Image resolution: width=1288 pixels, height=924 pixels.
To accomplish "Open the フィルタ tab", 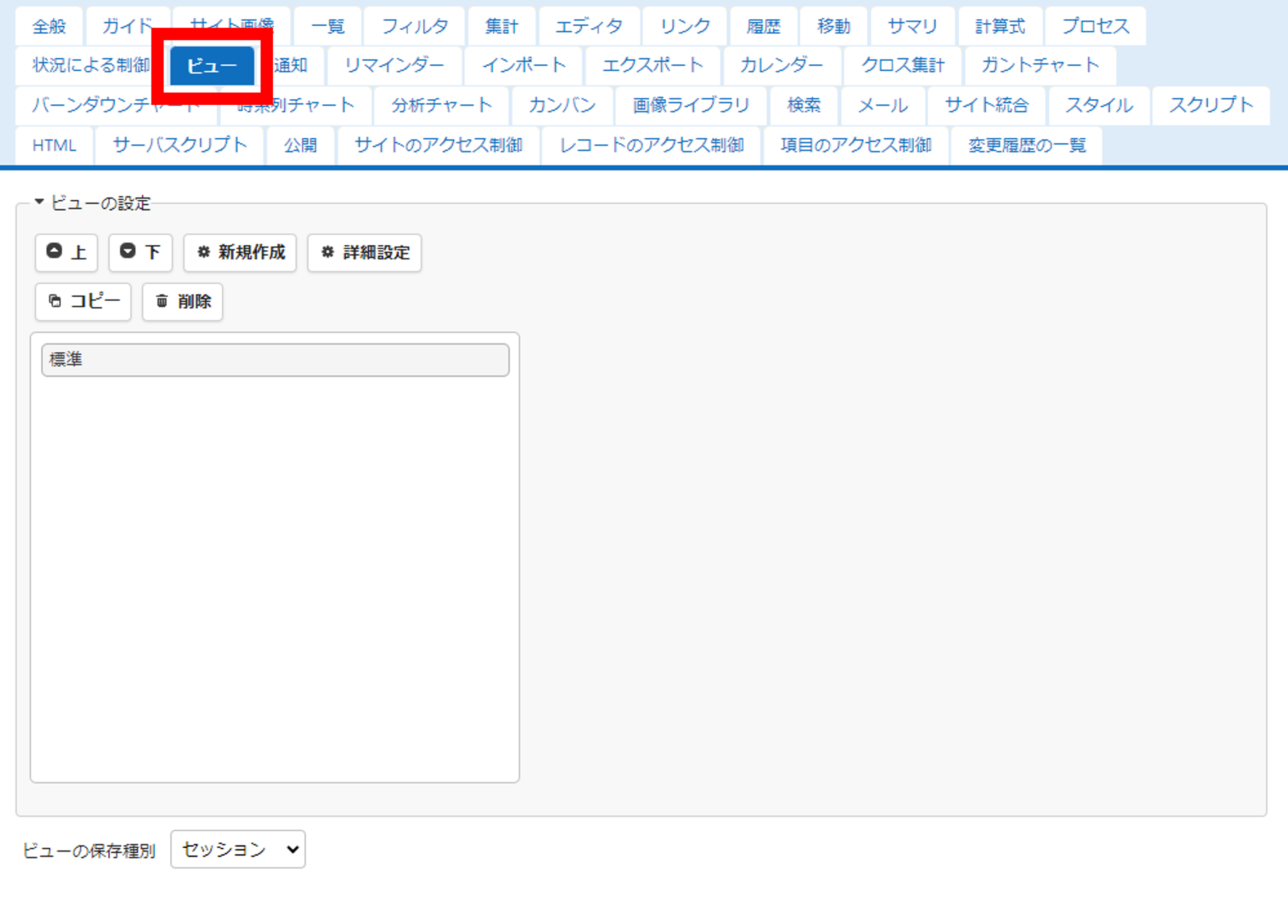I will click(415, 26).
